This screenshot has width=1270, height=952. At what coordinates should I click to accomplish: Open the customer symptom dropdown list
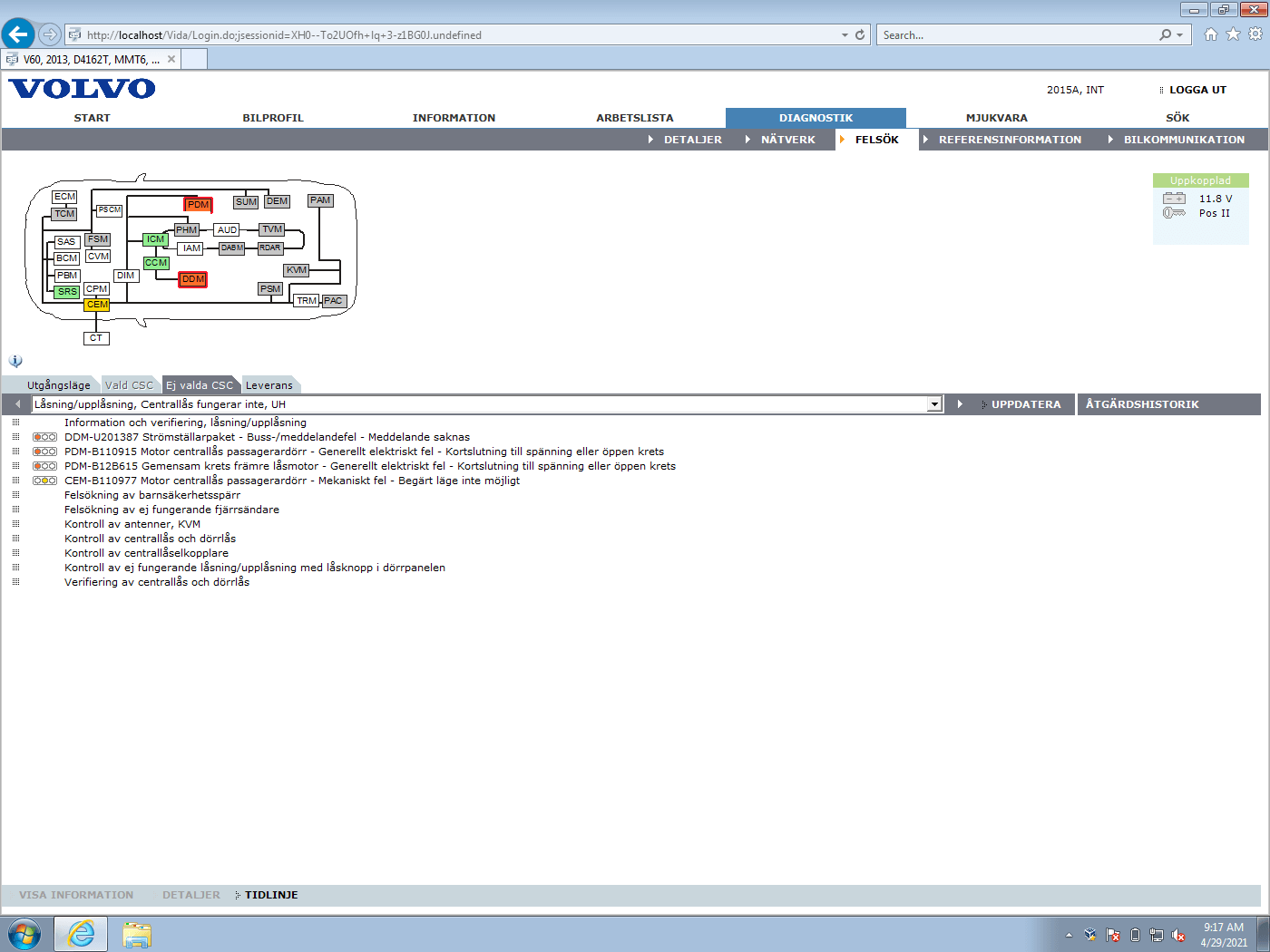point(934,404)
